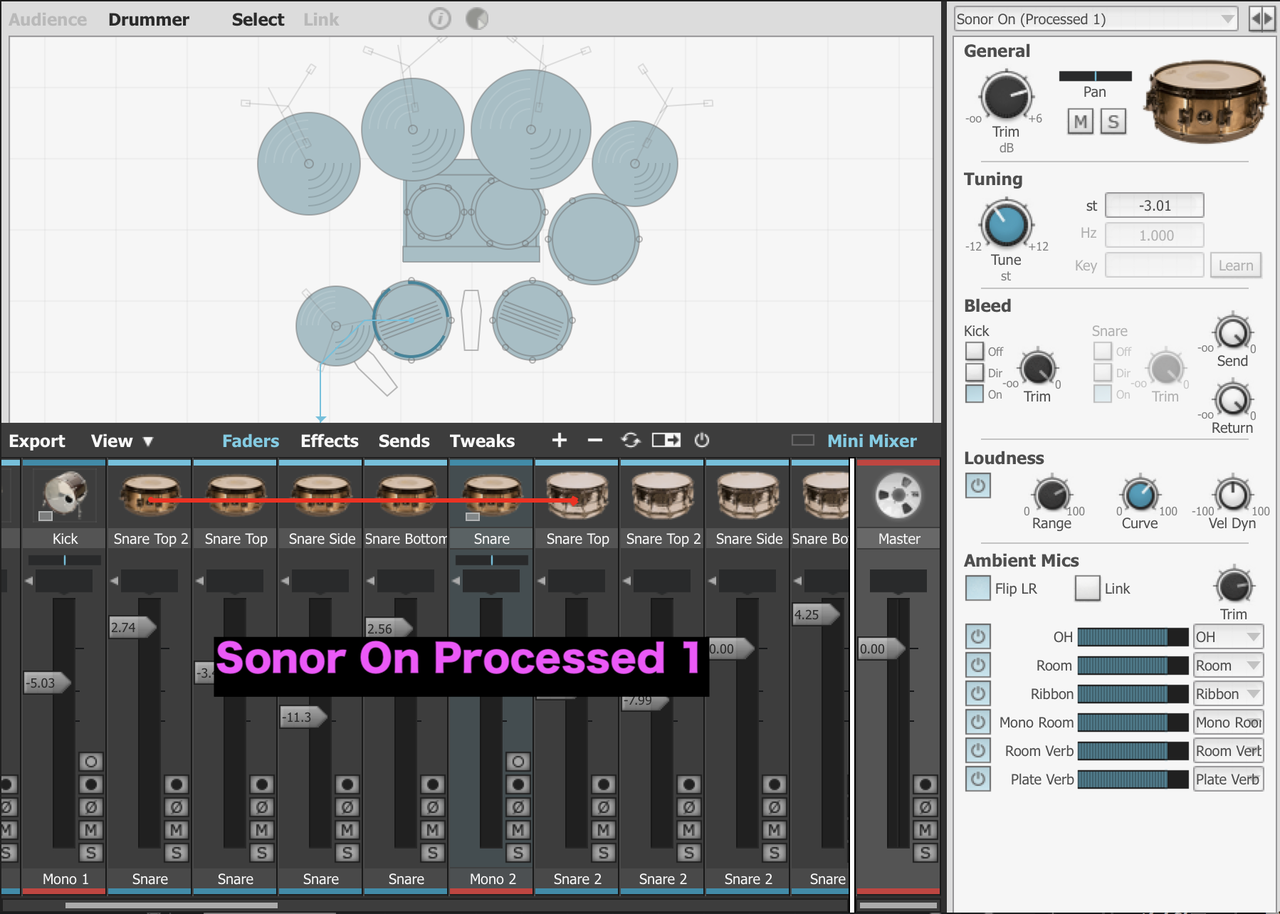Click the left arrow beside the drum name dropdown
This screenshot has width=1280, height=914.
1255,19
